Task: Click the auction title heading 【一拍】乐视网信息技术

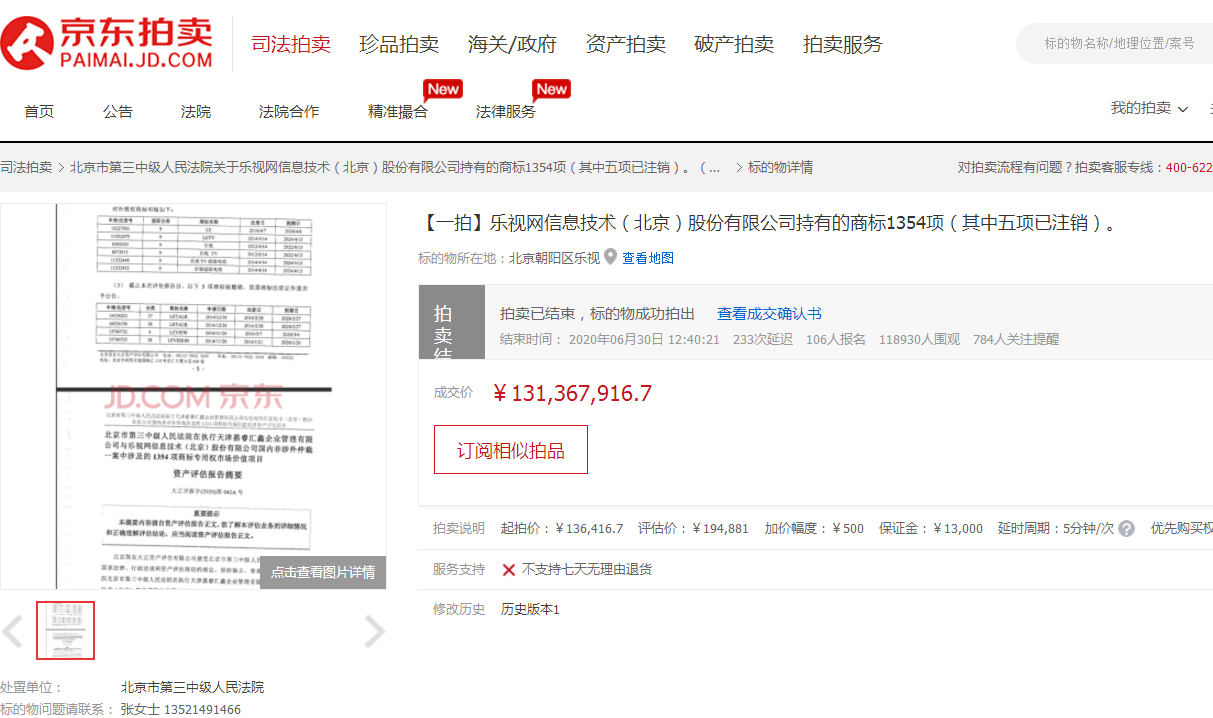Action: pos(768,222)
